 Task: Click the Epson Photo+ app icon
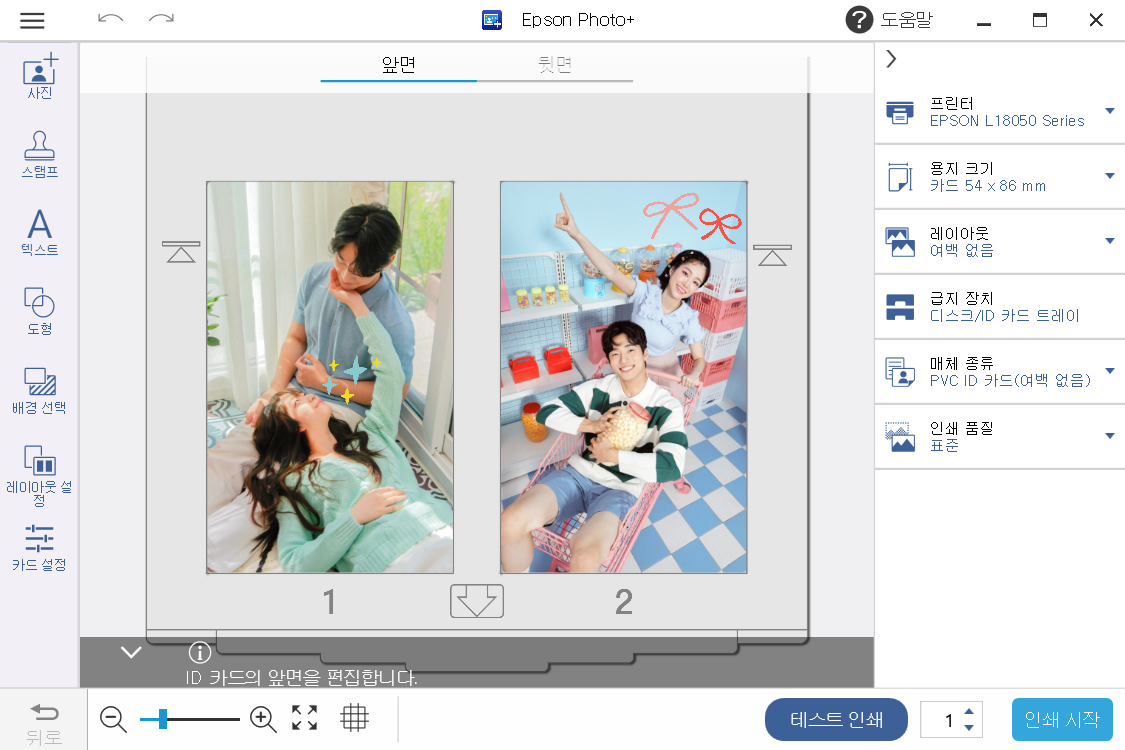(x=492, y=19)
